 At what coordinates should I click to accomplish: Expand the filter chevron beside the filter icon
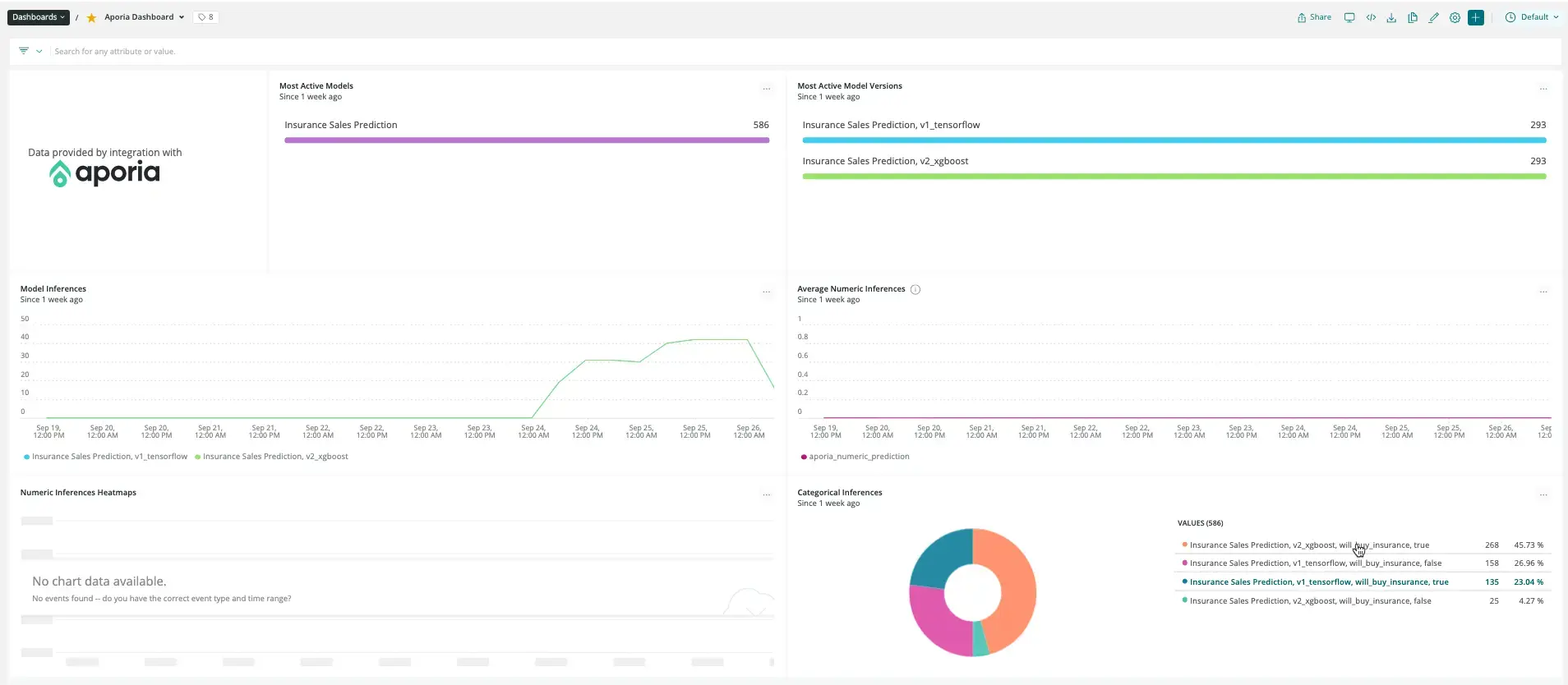click(x=39, y=51)
